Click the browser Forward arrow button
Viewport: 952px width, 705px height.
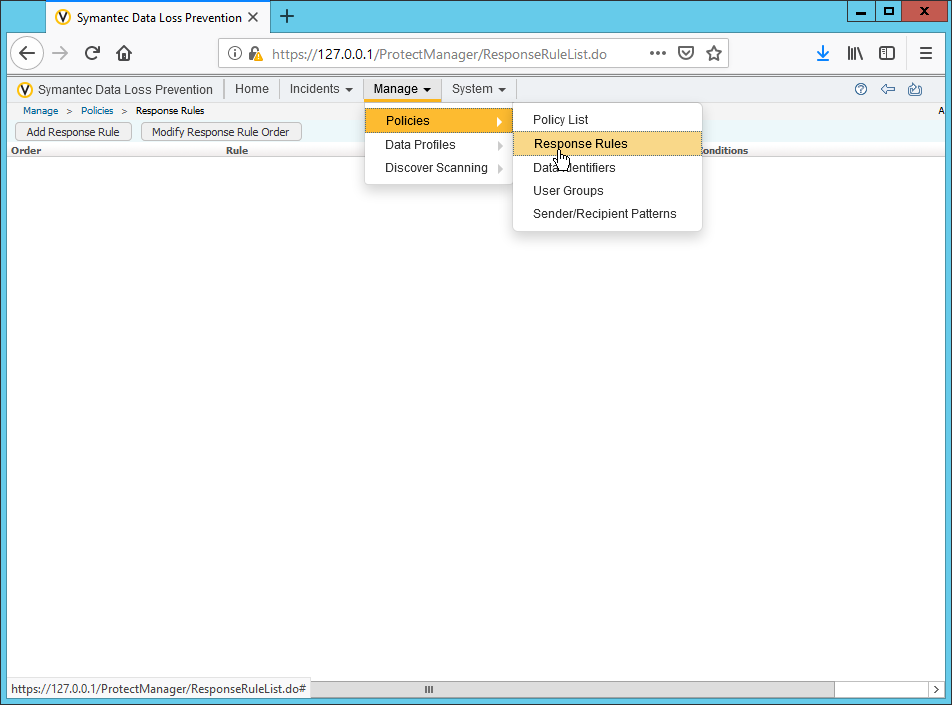(x=60, y=53)
